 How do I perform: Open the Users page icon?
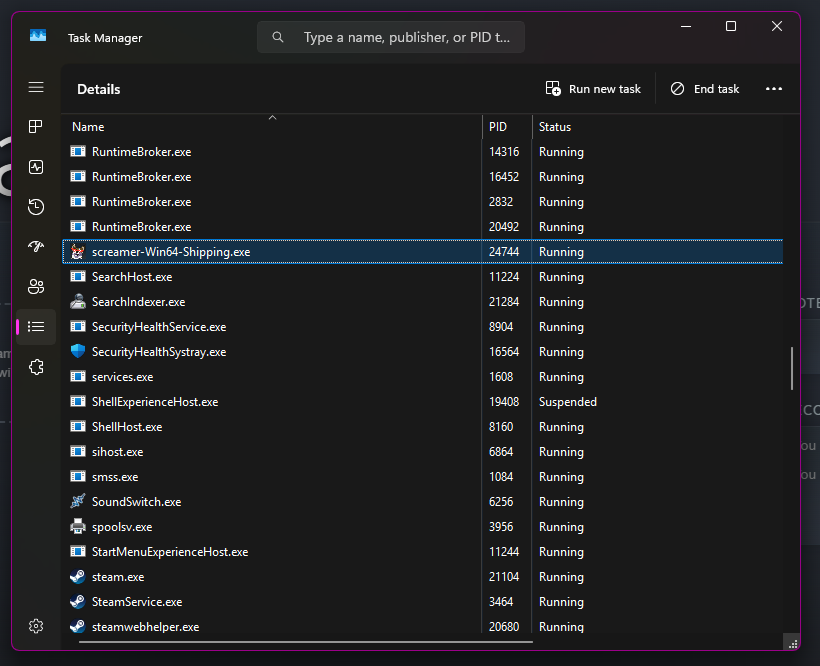click(36, 287)
